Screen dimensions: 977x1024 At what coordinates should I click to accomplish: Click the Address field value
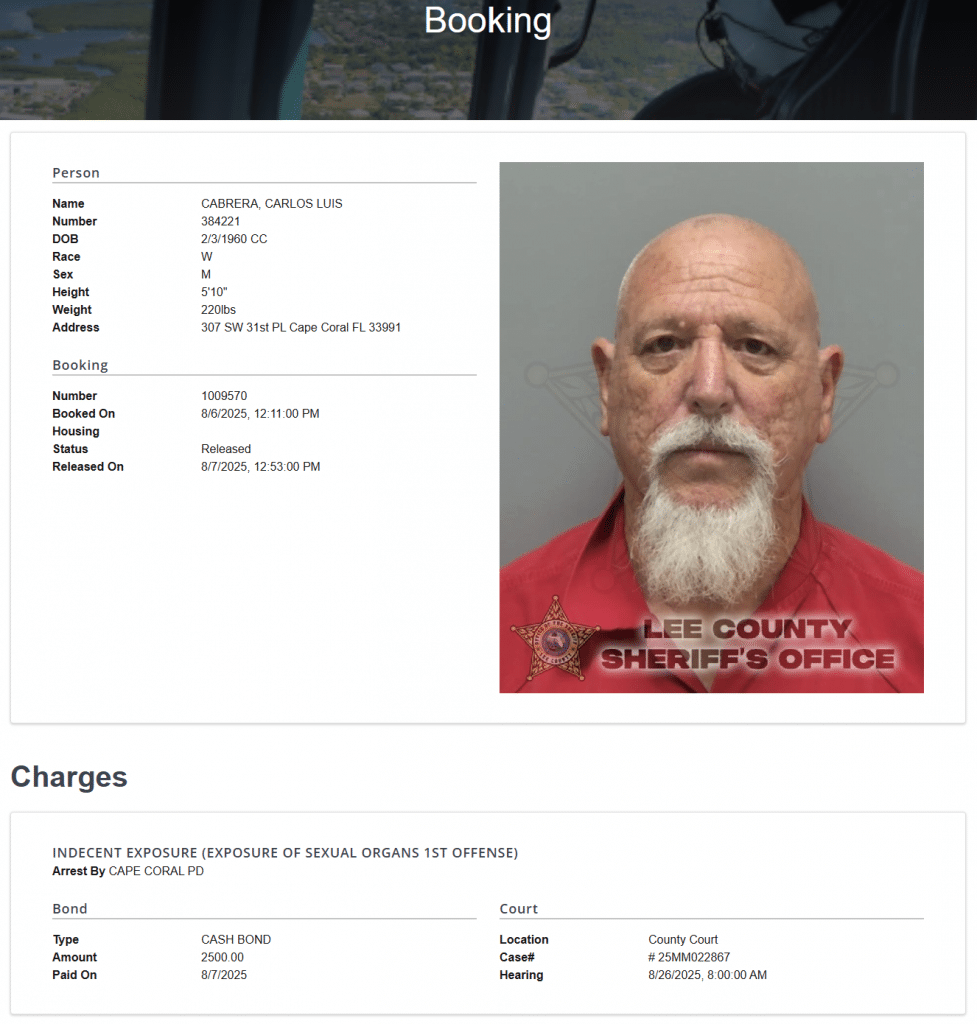[x=301, y=327]
